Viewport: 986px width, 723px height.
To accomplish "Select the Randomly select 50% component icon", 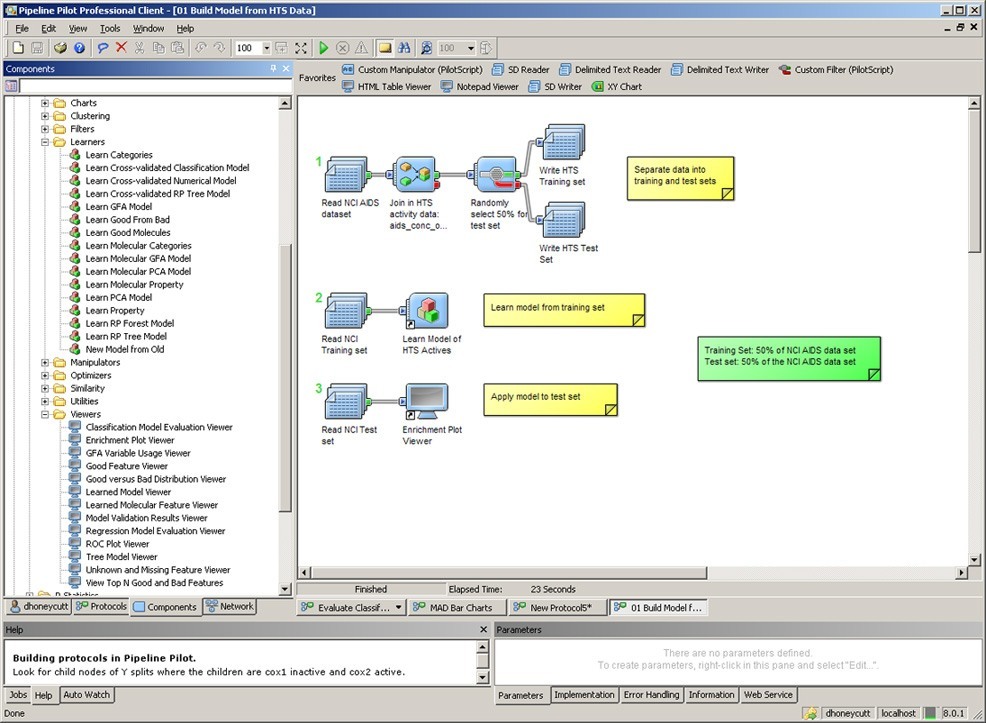I will [497, 174].
